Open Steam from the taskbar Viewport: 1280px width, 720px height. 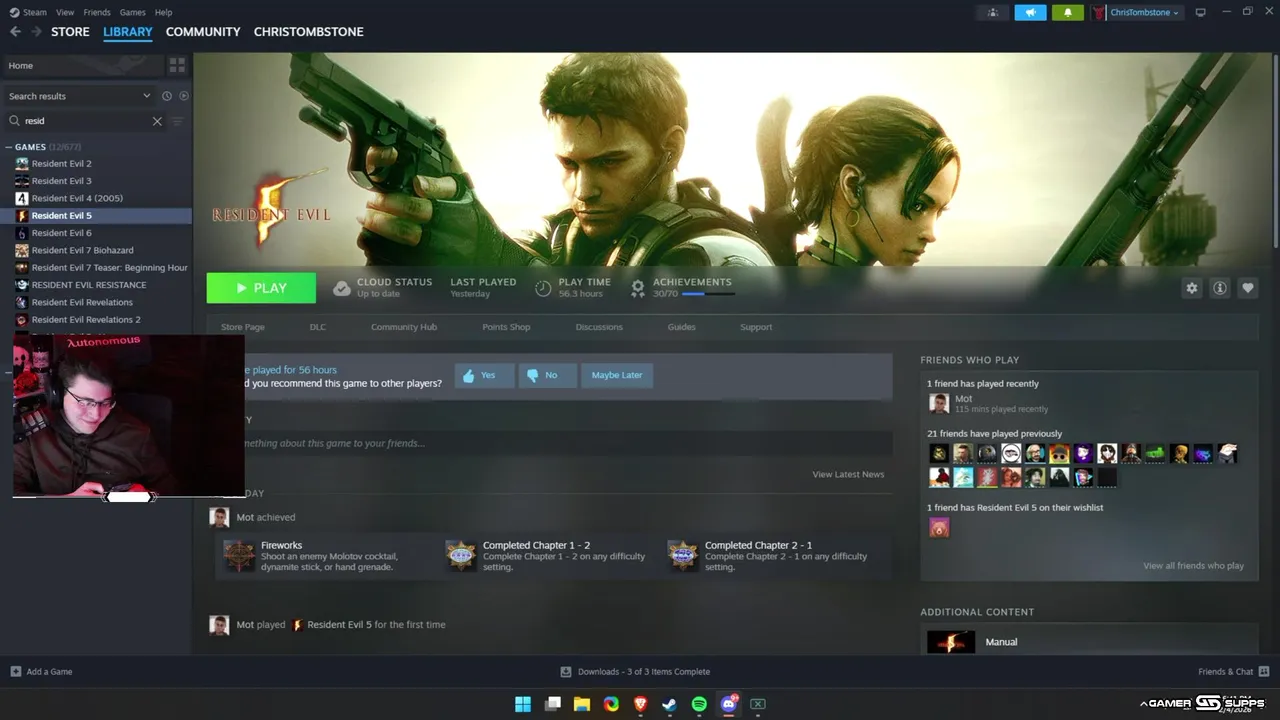coord(670,704)
